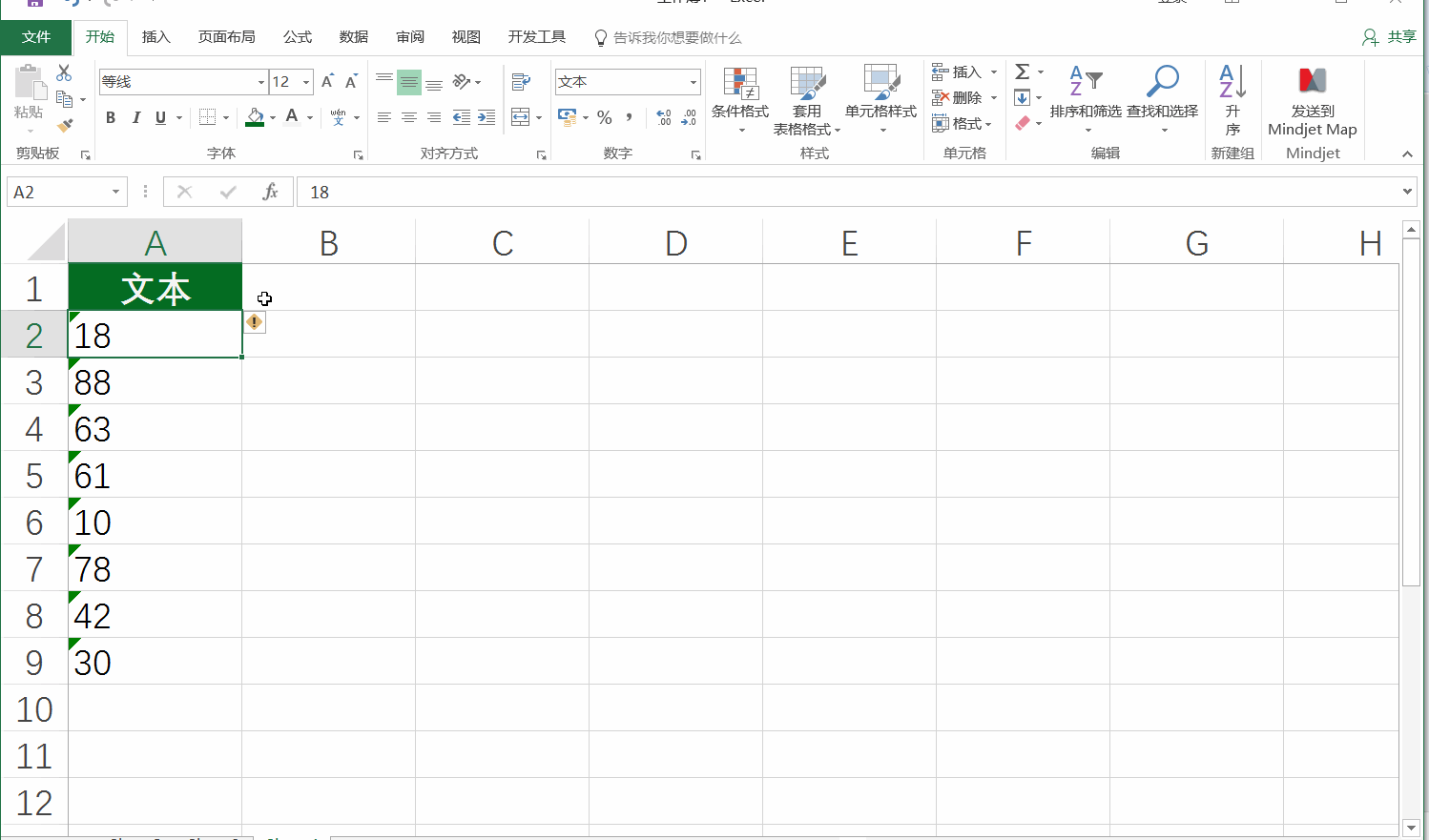Viewport: 1429px width, 840px height.
Task: Toggle Italic formatting
Action: coord(135,117)
